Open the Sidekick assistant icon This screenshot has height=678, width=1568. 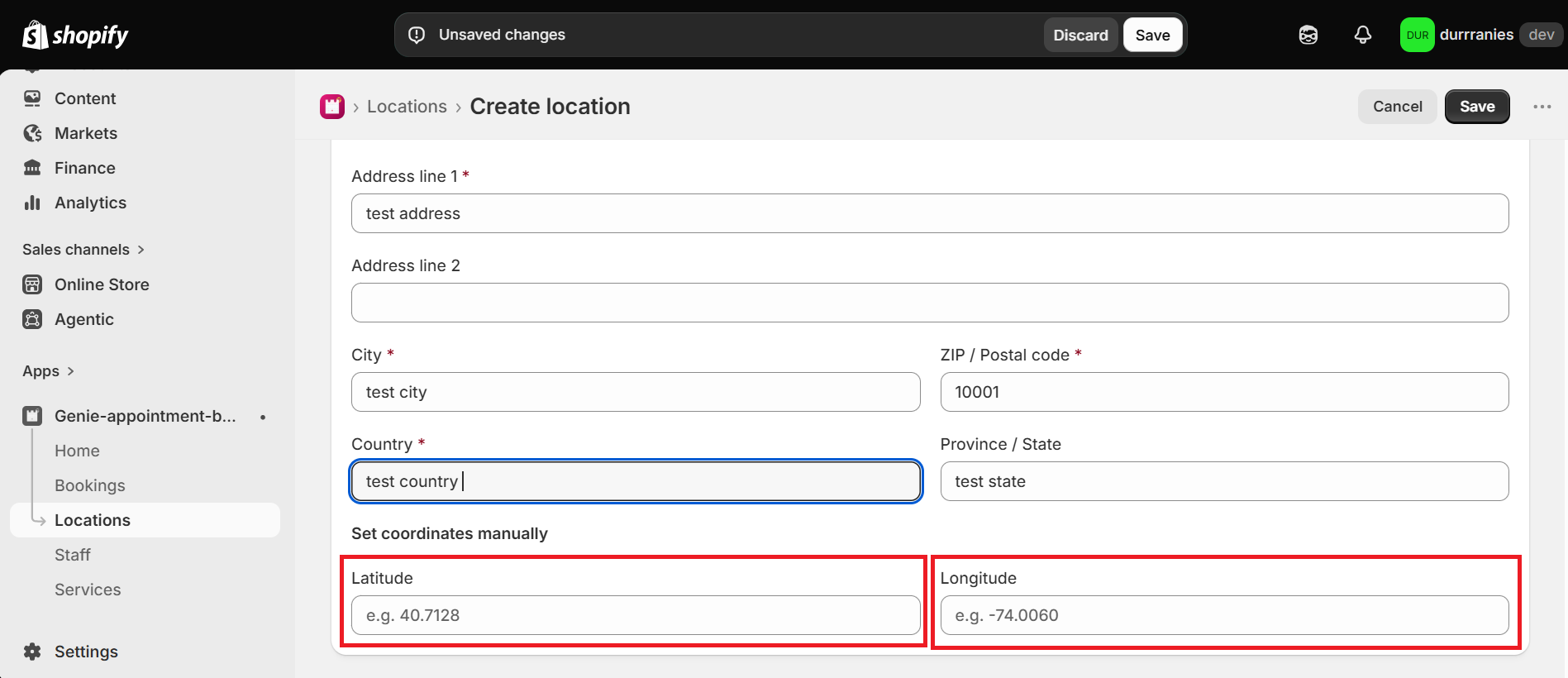click(x=1308, y=35)
